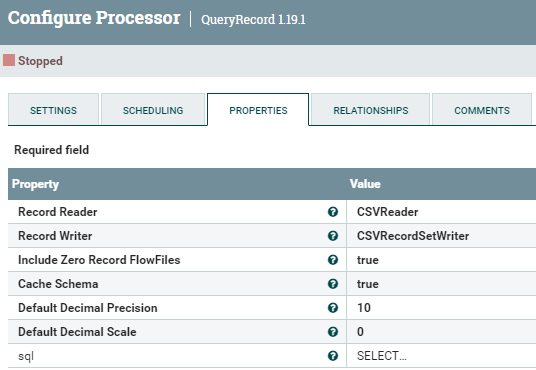Switch to the Scheduling tab

coord(153,109)
